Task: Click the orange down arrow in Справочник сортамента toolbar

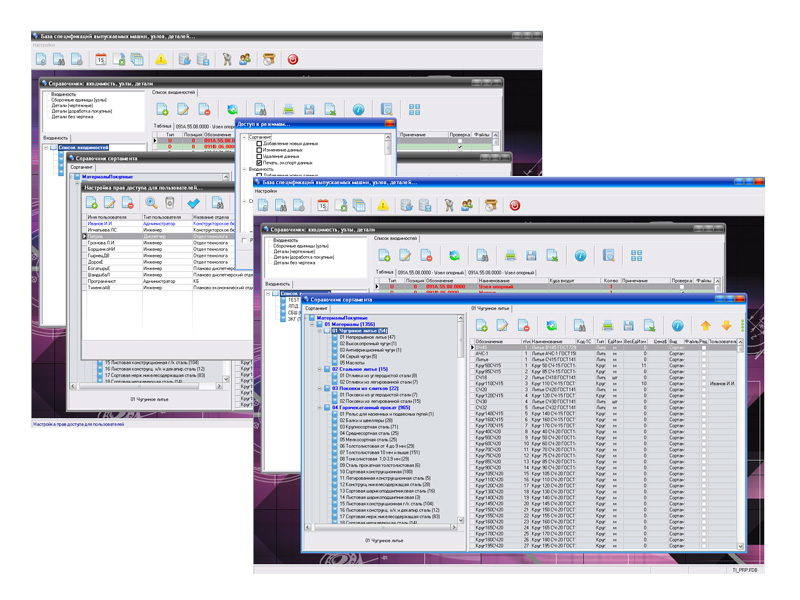Action: pos(726,326)
